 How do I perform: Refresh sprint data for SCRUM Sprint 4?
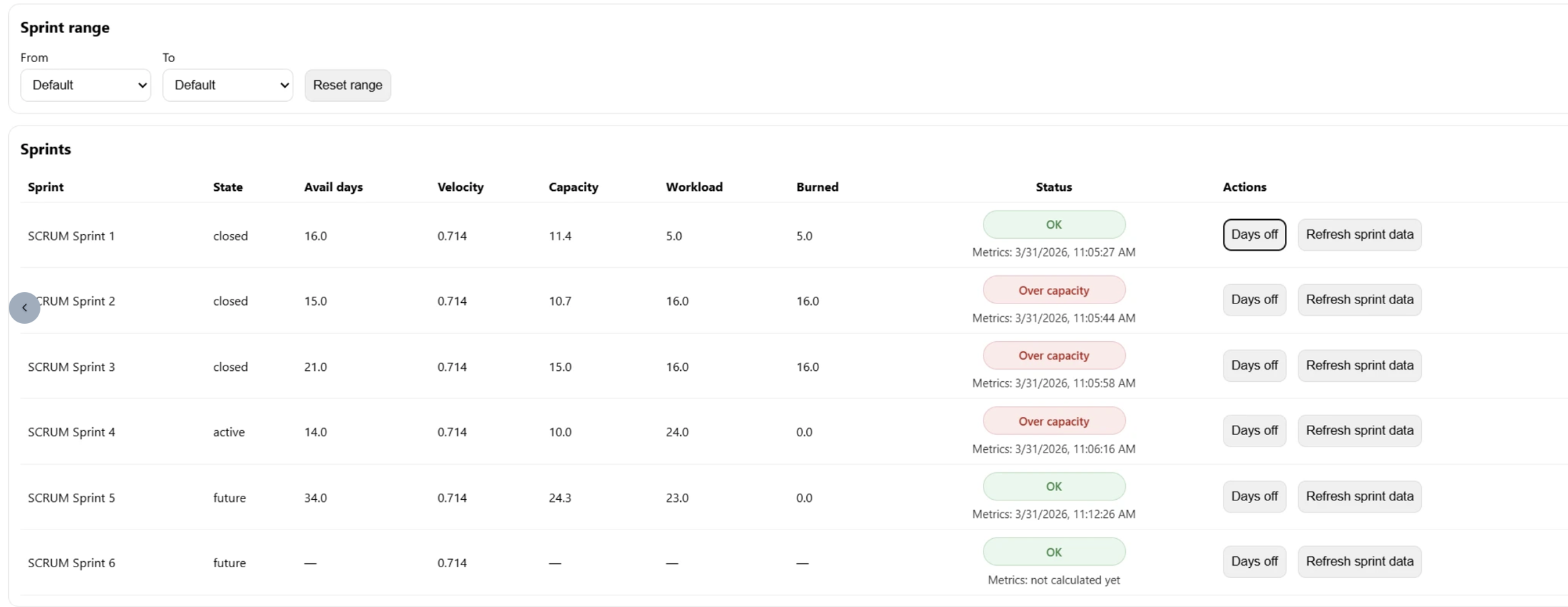[1359, 430]
